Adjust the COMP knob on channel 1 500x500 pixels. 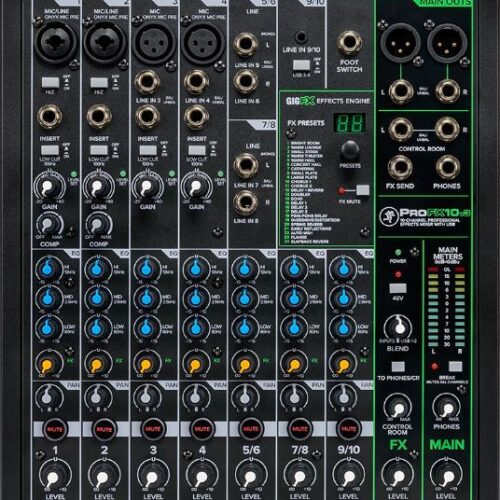point(49,224)
